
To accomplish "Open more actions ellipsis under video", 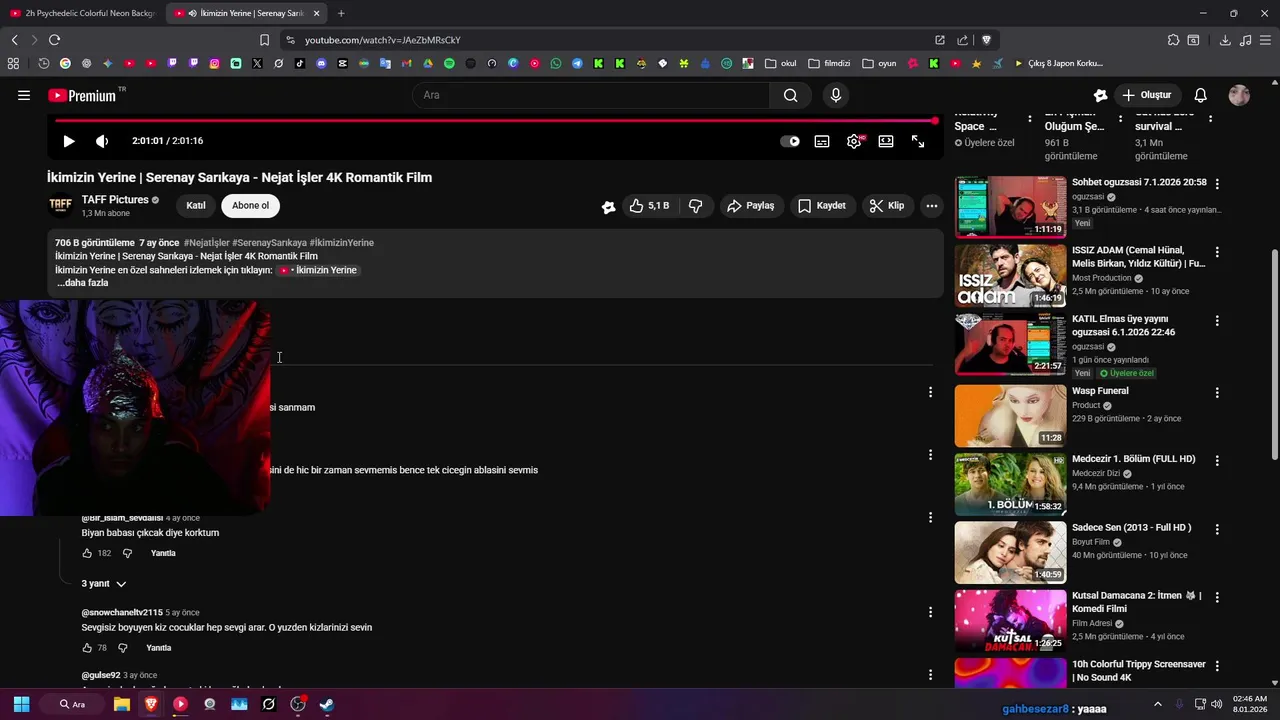I will click(932, 206).
